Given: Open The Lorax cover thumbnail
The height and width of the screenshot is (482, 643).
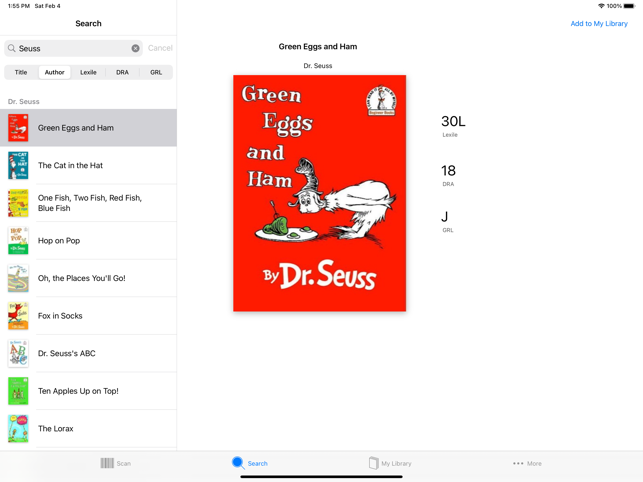Looking at the screenshot, I should tap(18, 429).
